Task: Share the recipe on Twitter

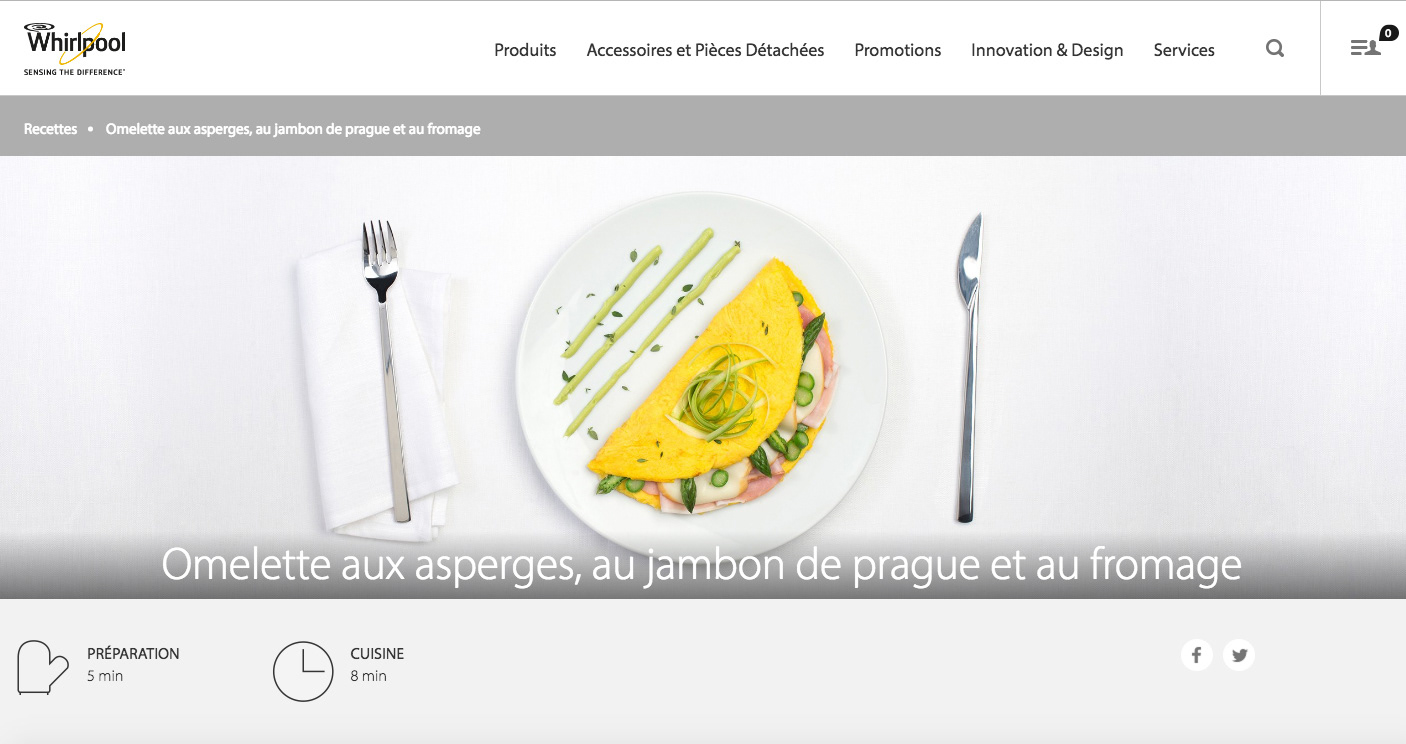Action: 1239,655
